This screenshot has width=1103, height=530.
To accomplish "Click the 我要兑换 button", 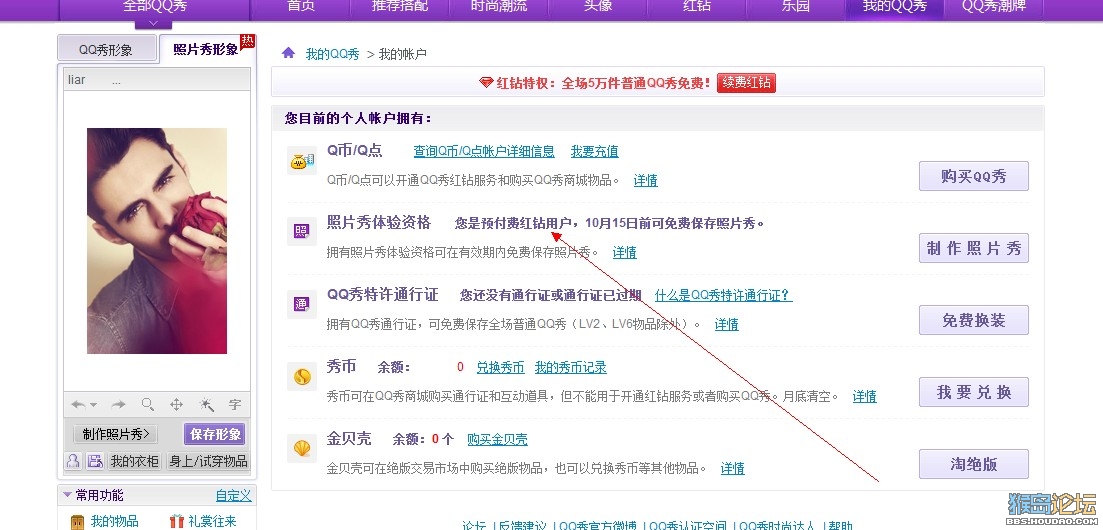I will [974, 392].
